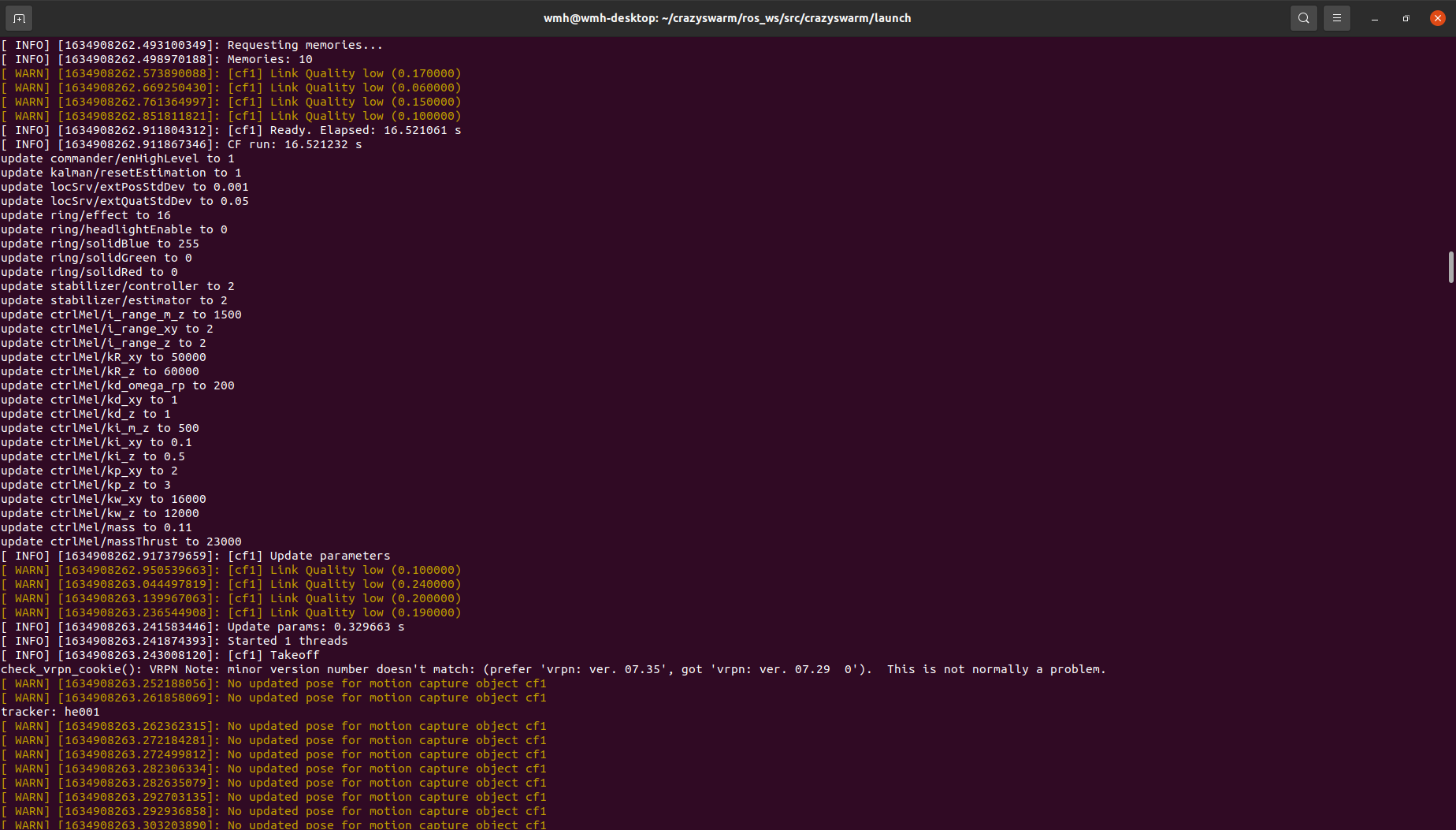Image resolution: width=1456 pixels, height=830 pixels.
Task: Click 'update ctrlMel/kw_xy to 16000' line
Action: click(103, 499)
